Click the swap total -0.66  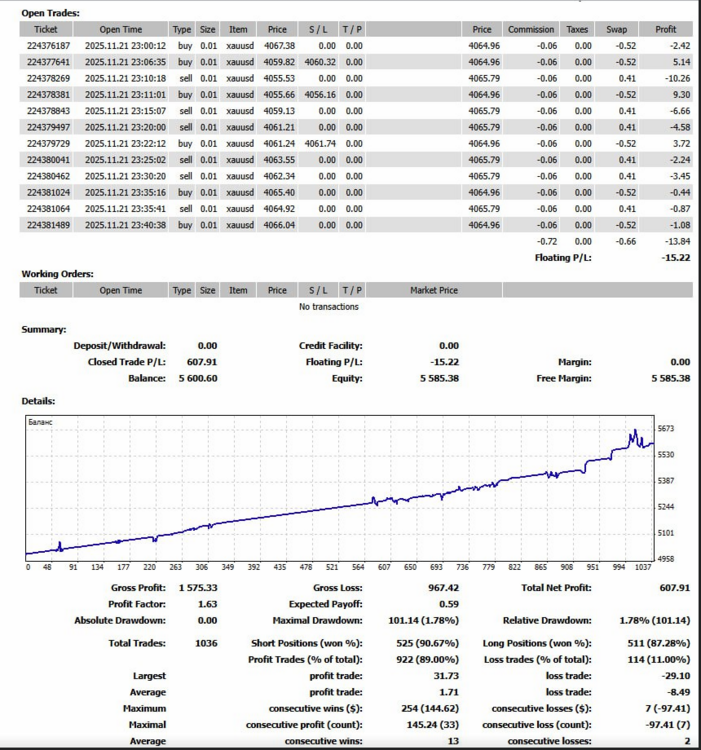pyautogui.click(x=625, y=241)
